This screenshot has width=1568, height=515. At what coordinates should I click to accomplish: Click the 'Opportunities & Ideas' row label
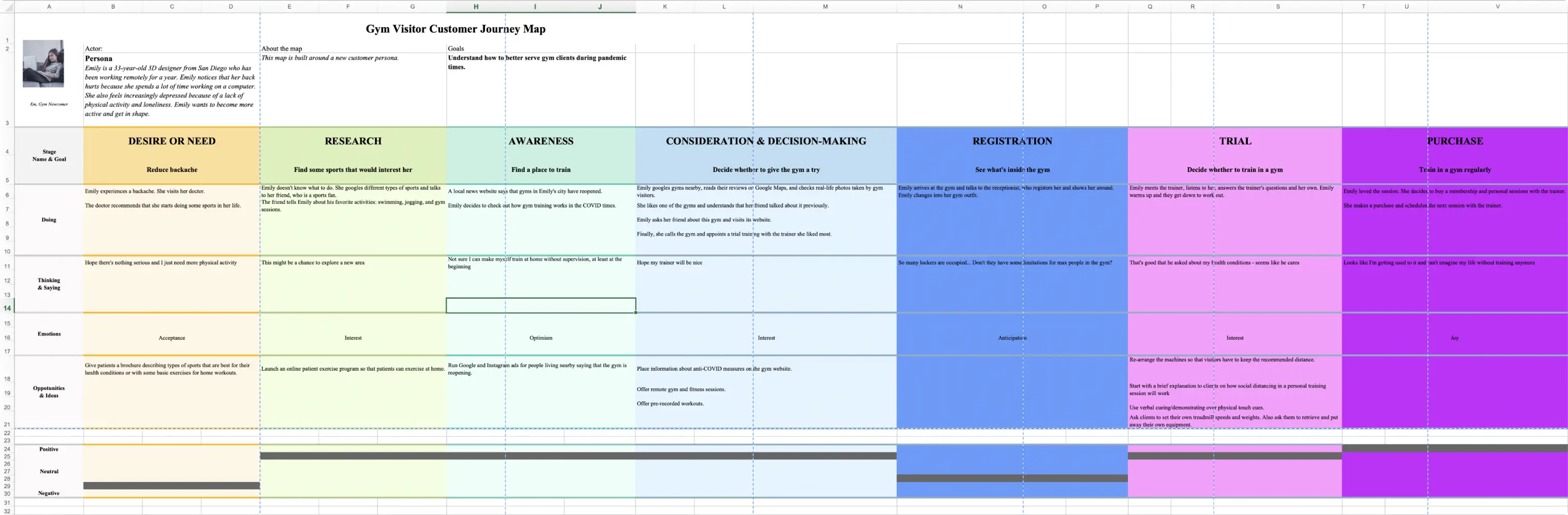pos(49,391)
